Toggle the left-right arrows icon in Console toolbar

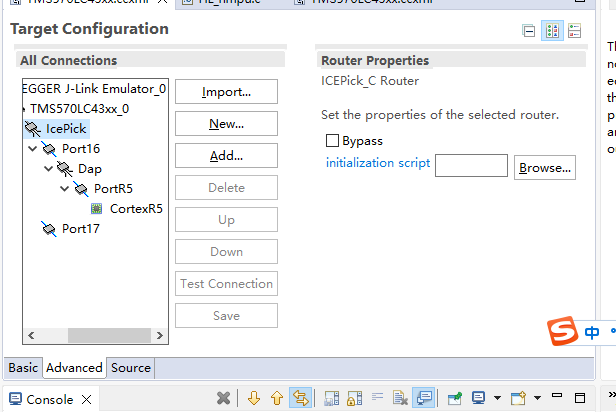pos(301,398)
